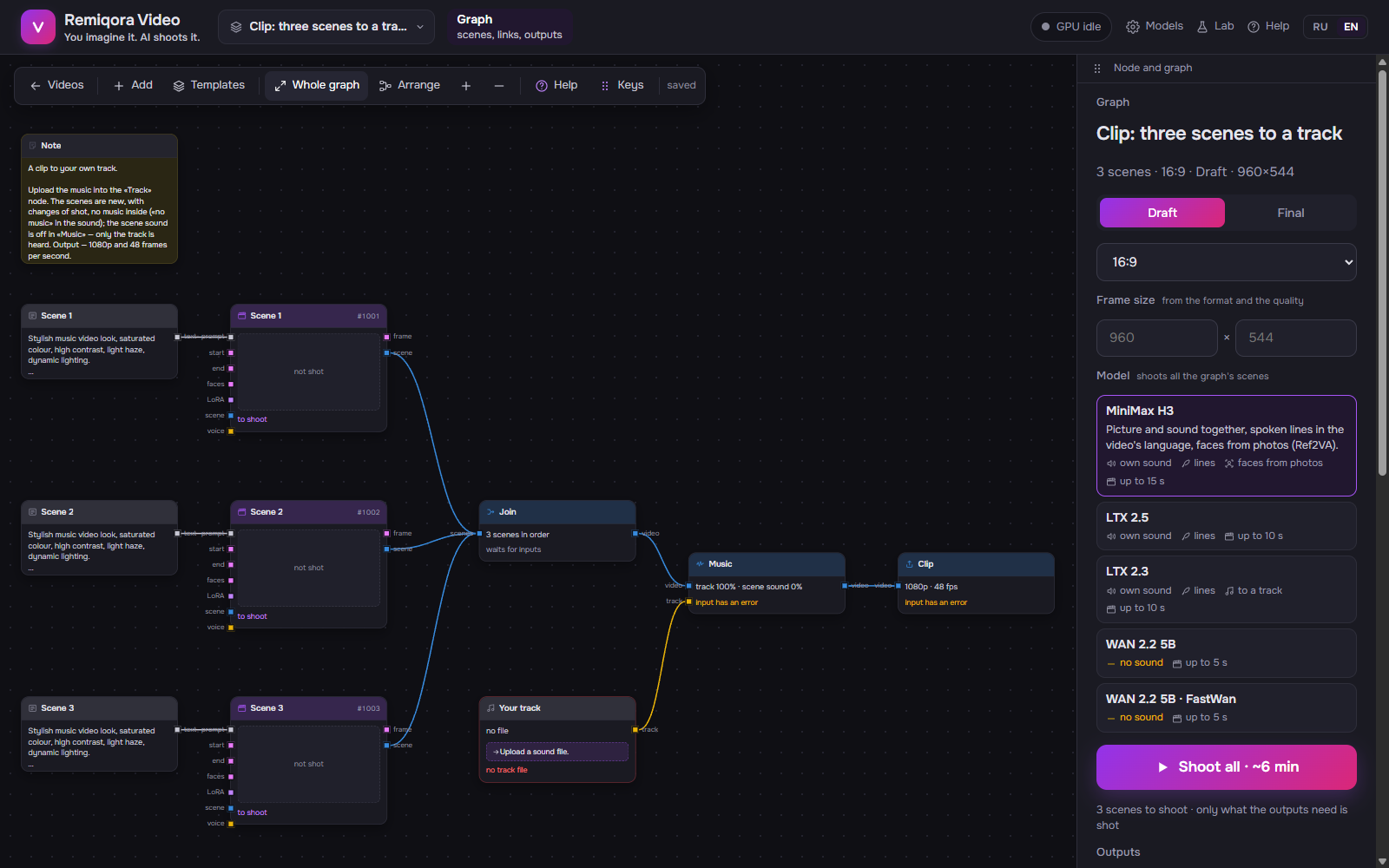Select the MiniMax H3 model
The width and height of the screenshot is (1389, 868).
1227,445
